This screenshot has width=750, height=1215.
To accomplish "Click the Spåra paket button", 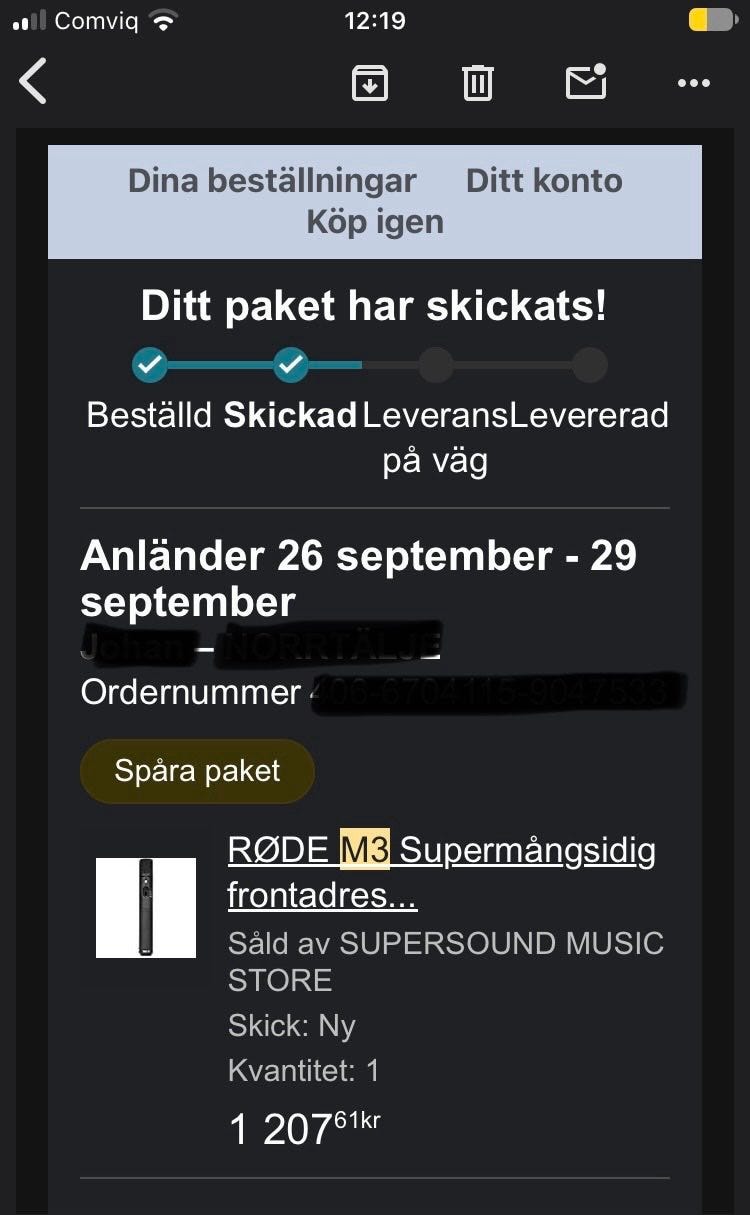I will point(198,771).
